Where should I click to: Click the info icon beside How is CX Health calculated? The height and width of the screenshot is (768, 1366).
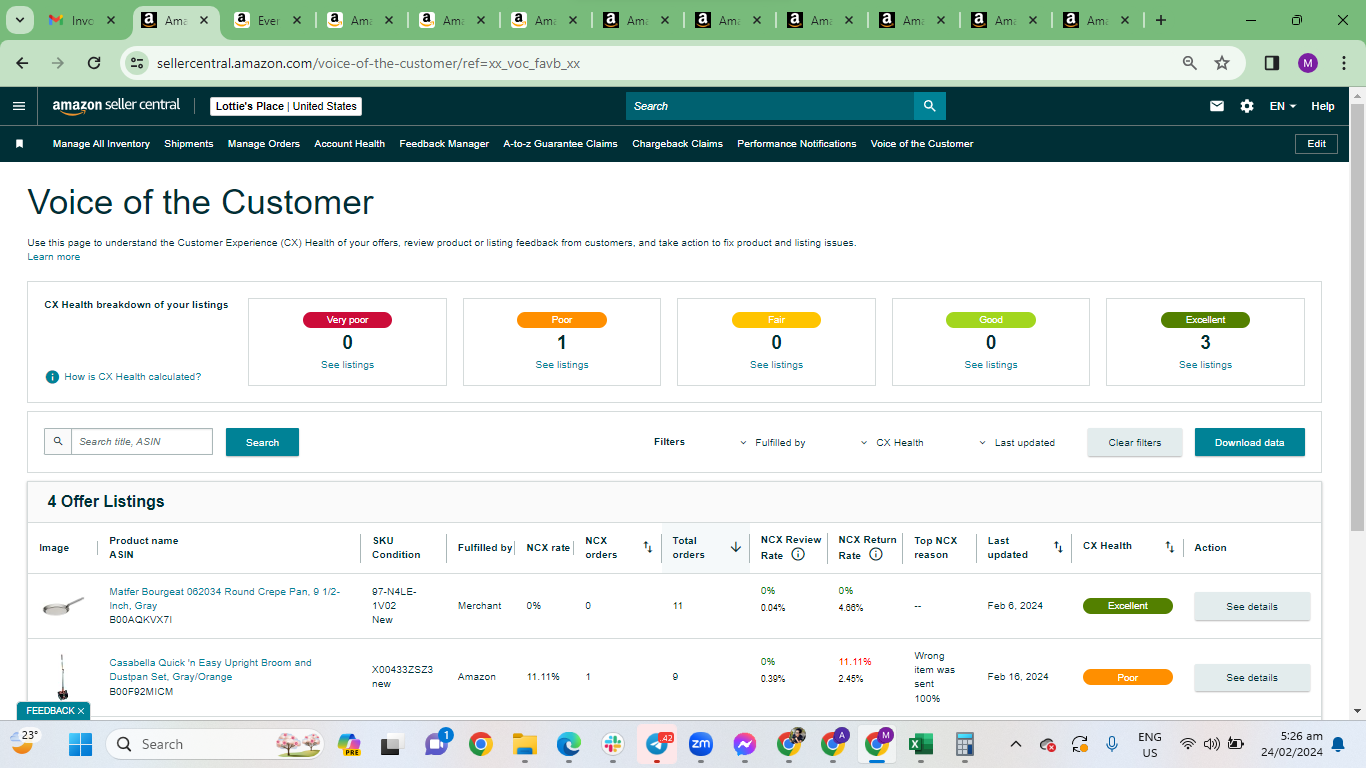(52, 377)
